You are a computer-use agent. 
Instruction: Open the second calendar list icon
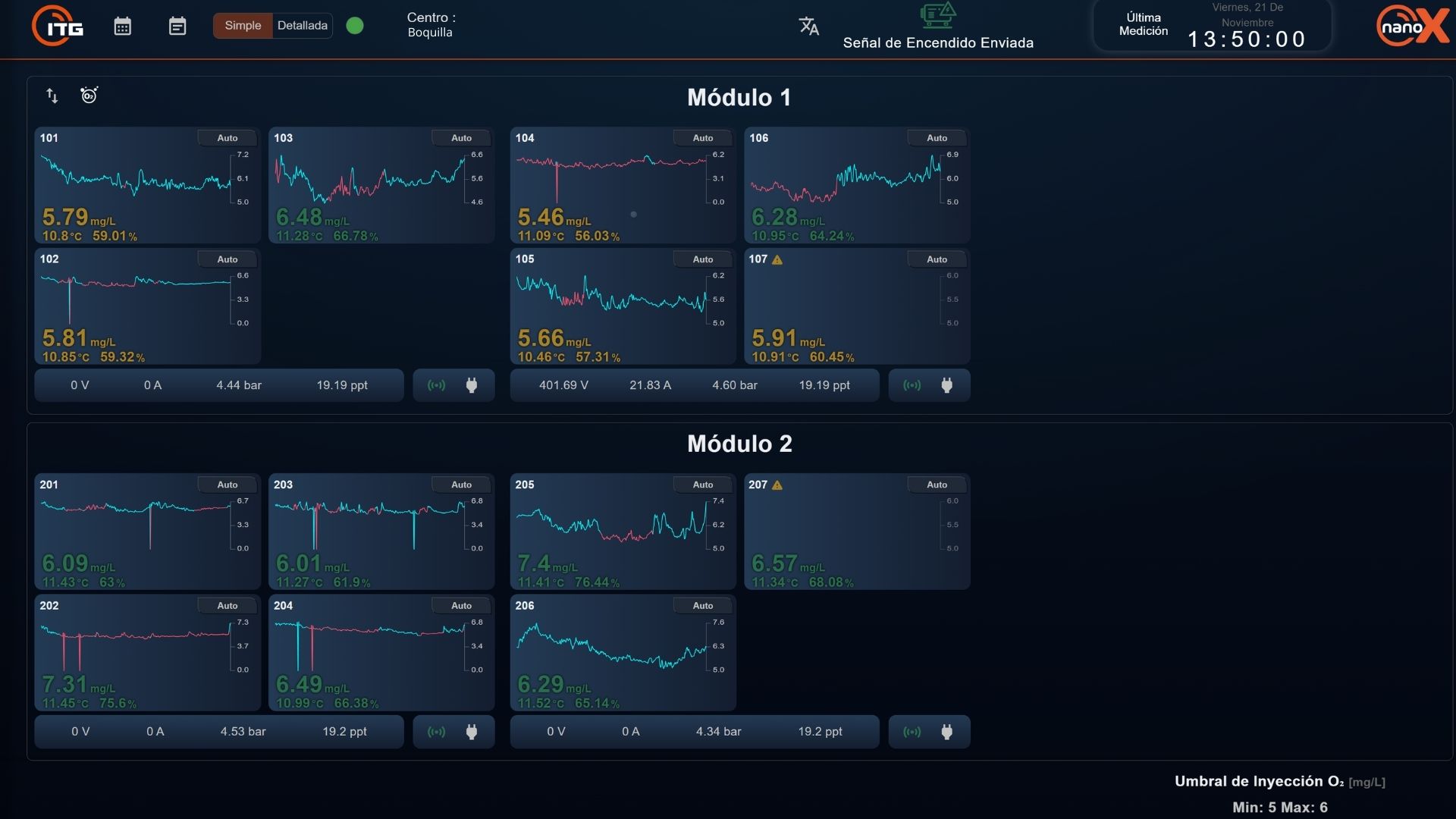tap(177, 27)
